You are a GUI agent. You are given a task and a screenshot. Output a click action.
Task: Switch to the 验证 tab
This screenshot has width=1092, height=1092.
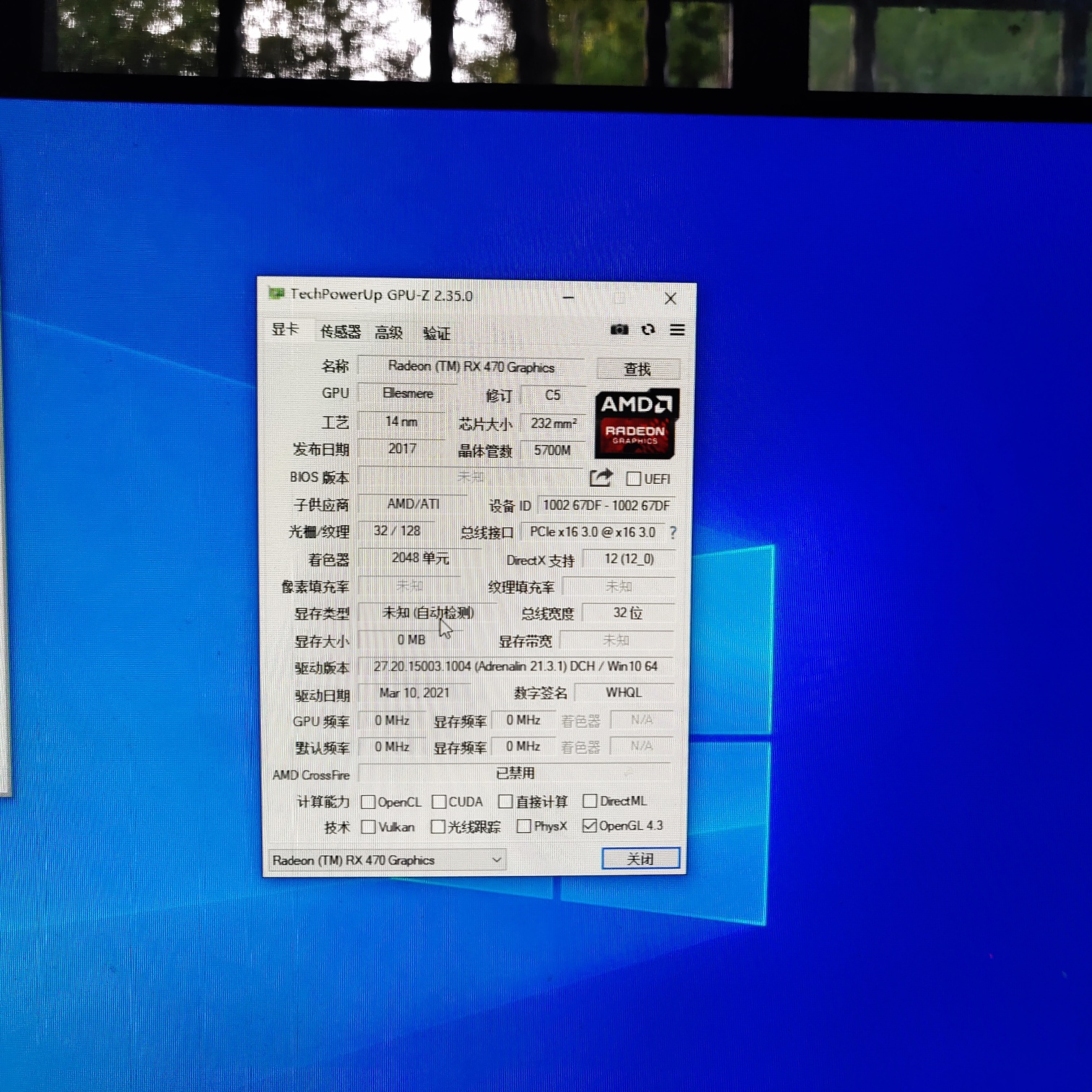436,333
